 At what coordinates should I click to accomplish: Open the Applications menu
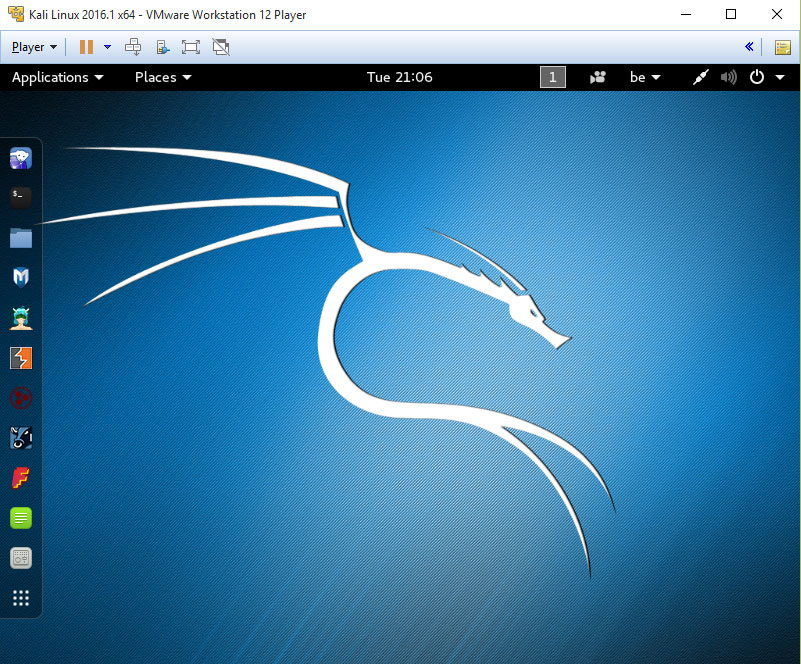pos(58,77)
